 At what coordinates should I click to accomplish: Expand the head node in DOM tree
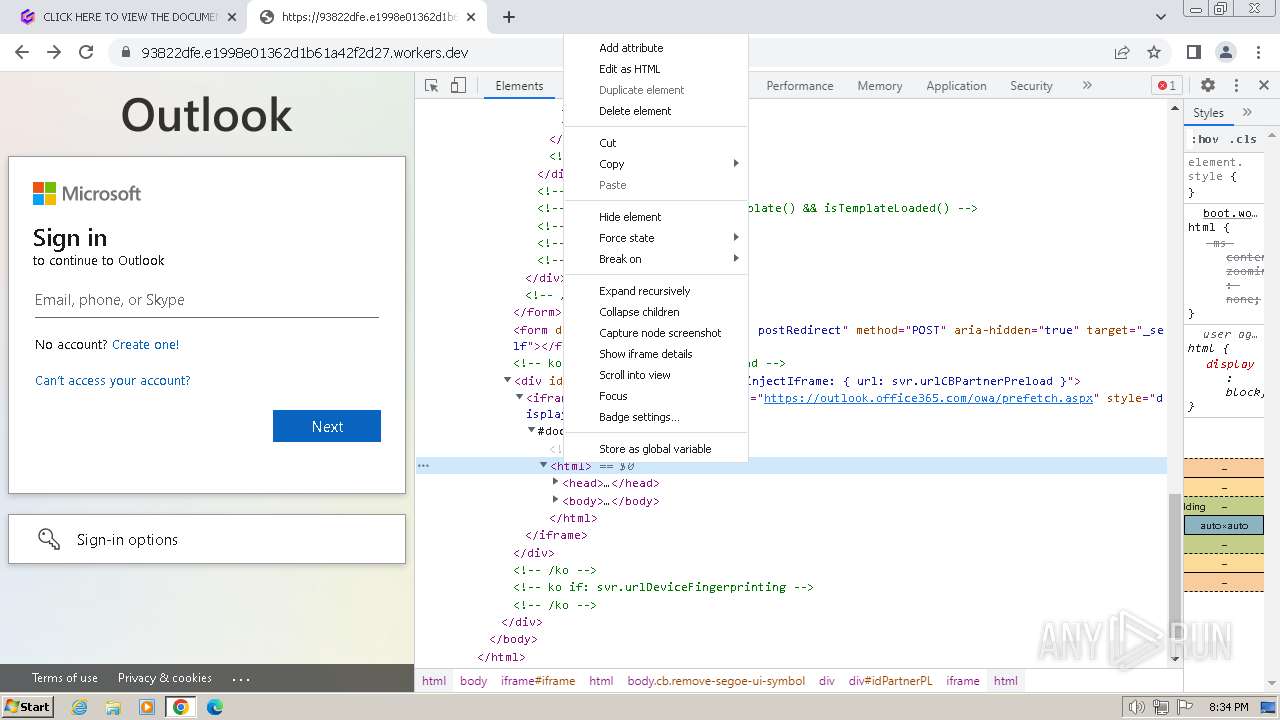click(x=555, y=483)
